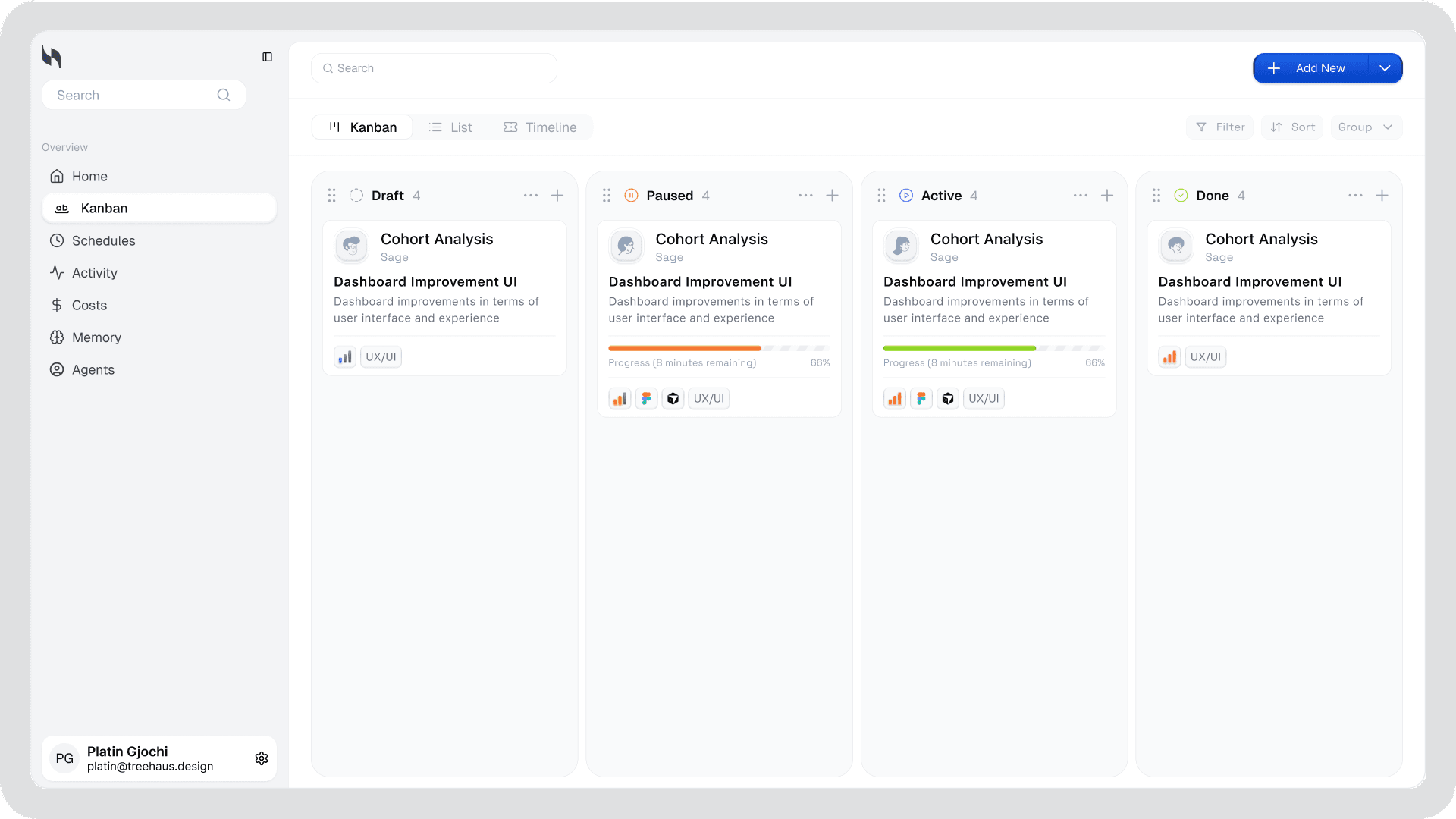Click the Add New button

tap(1310, 68)
